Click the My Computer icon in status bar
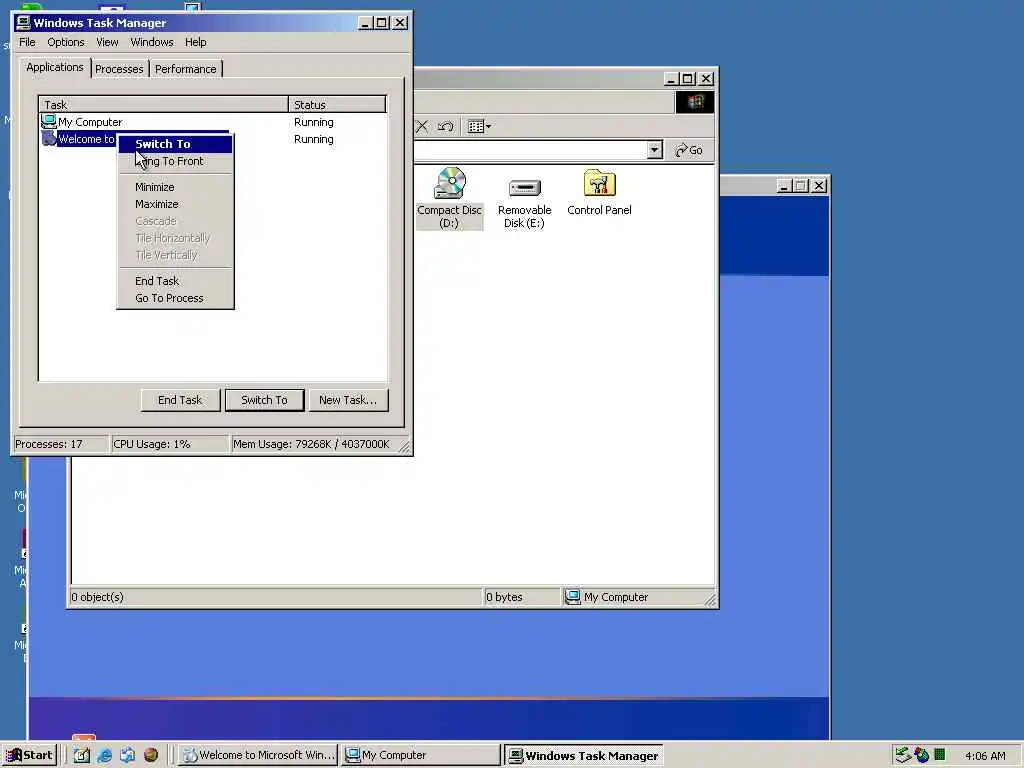 tap(573, 597)
